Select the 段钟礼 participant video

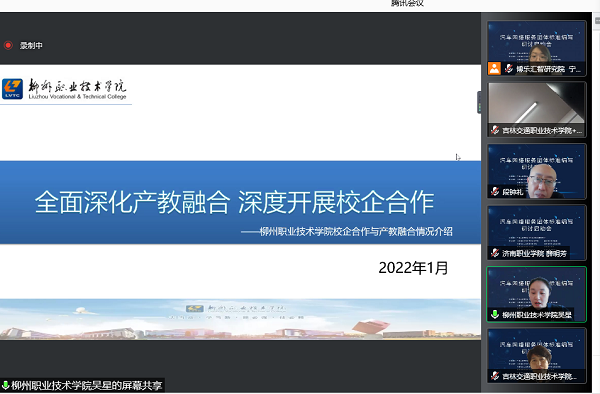(x=536, y=171)
